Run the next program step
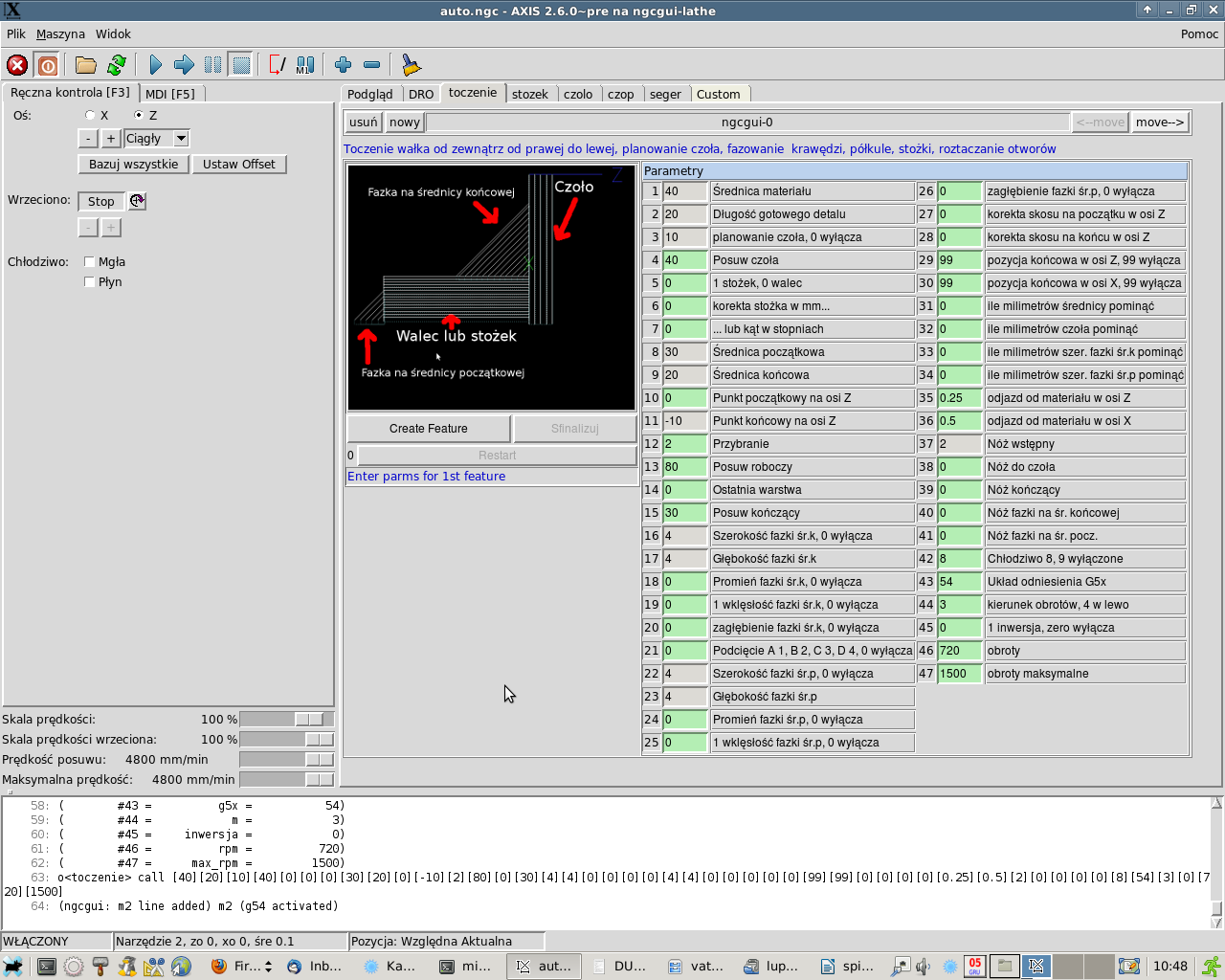The image size is (1225, 980). tap(184, 65)
